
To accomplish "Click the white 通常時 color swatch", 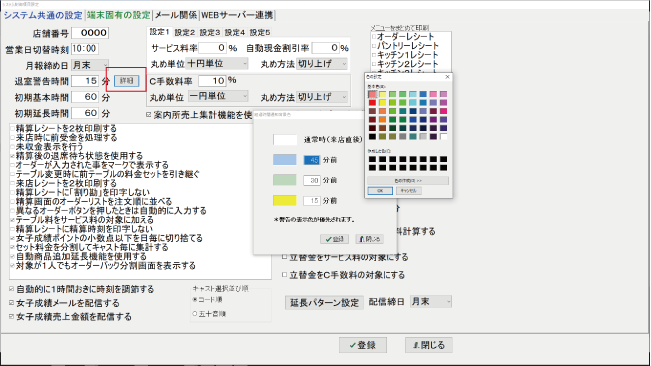I will click(285, 139).
